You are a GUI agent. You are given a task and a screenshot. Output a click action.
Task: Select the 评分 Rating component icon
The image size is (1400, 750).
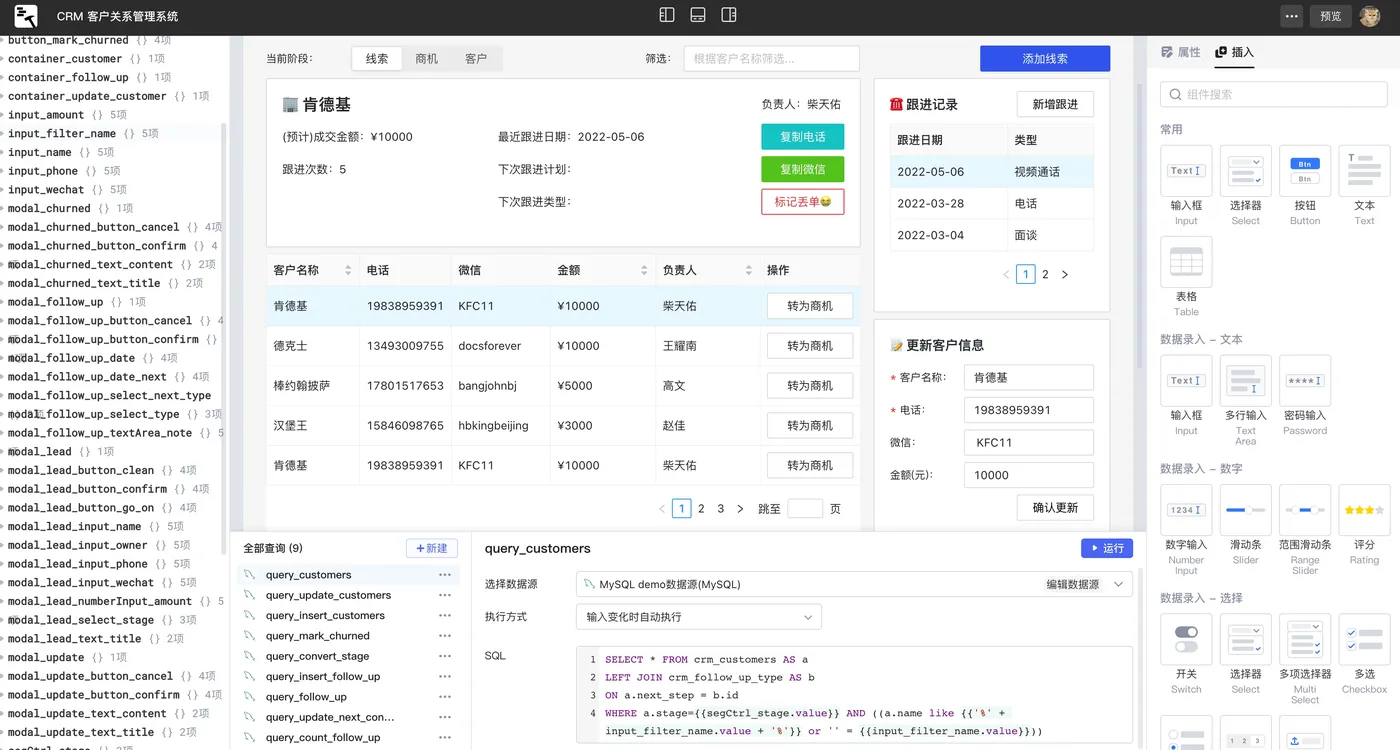pyautogui.click(x=1364, y=510)
